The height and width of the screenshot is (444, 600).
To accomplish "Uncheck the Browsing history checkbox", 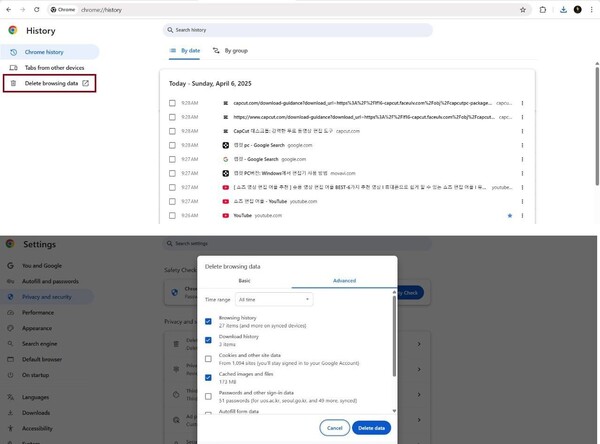I will click(208, 322).
